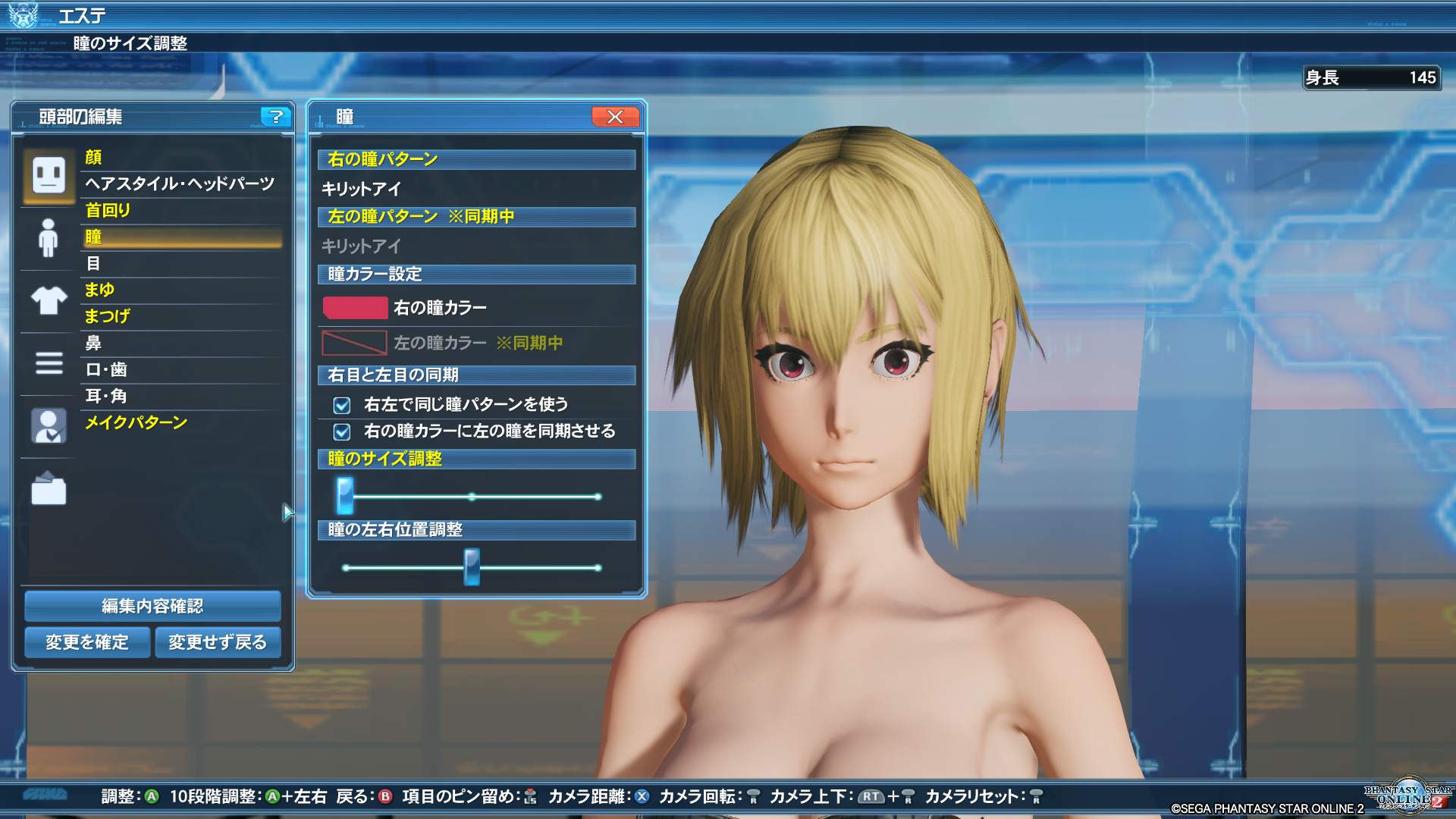Toggle 右左で同じ瞳パターンを使う checkbox

click(x=342, y=405)
